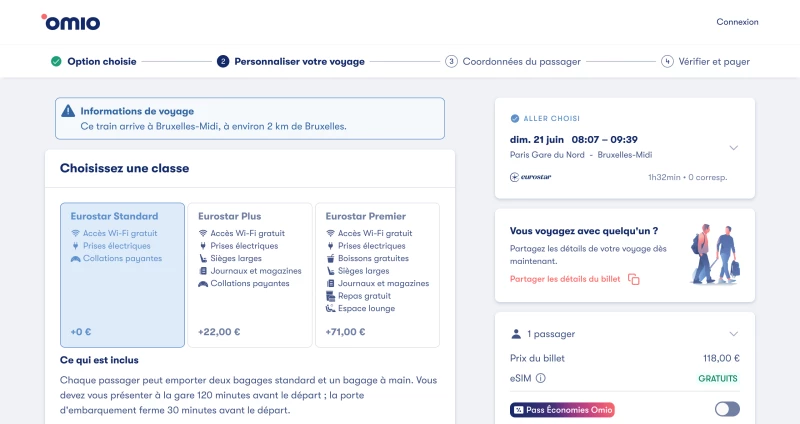The image size is (800, 424).
Task: Click the green check next to Option choisie
Action: [x=56, y=62]
